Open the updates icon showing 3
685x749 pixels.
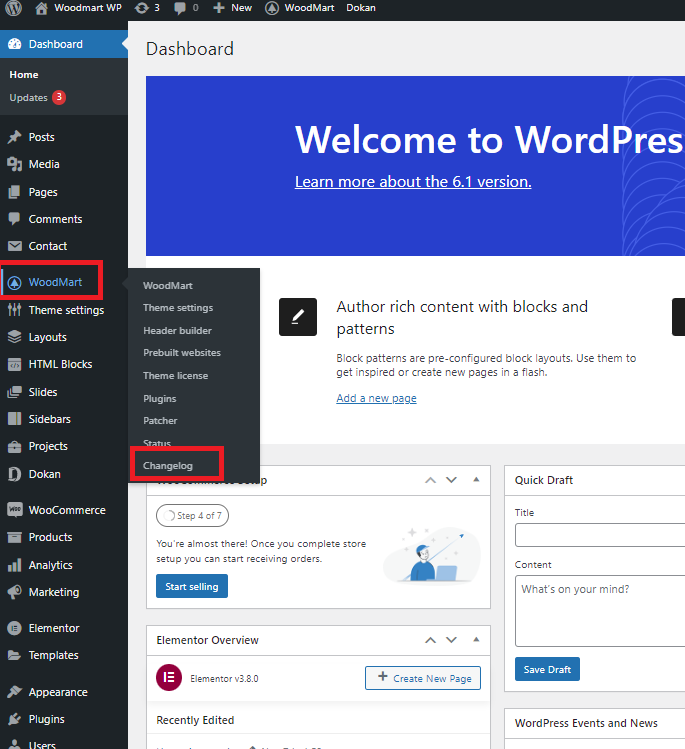click(x=141, y=8)
